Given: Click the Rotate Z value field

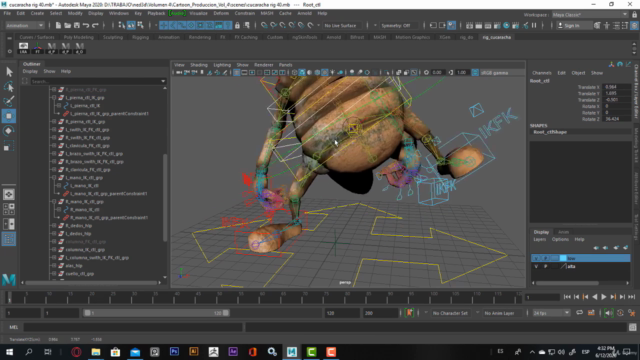Looking at the screenshot, I should click(x=616, y=119).
